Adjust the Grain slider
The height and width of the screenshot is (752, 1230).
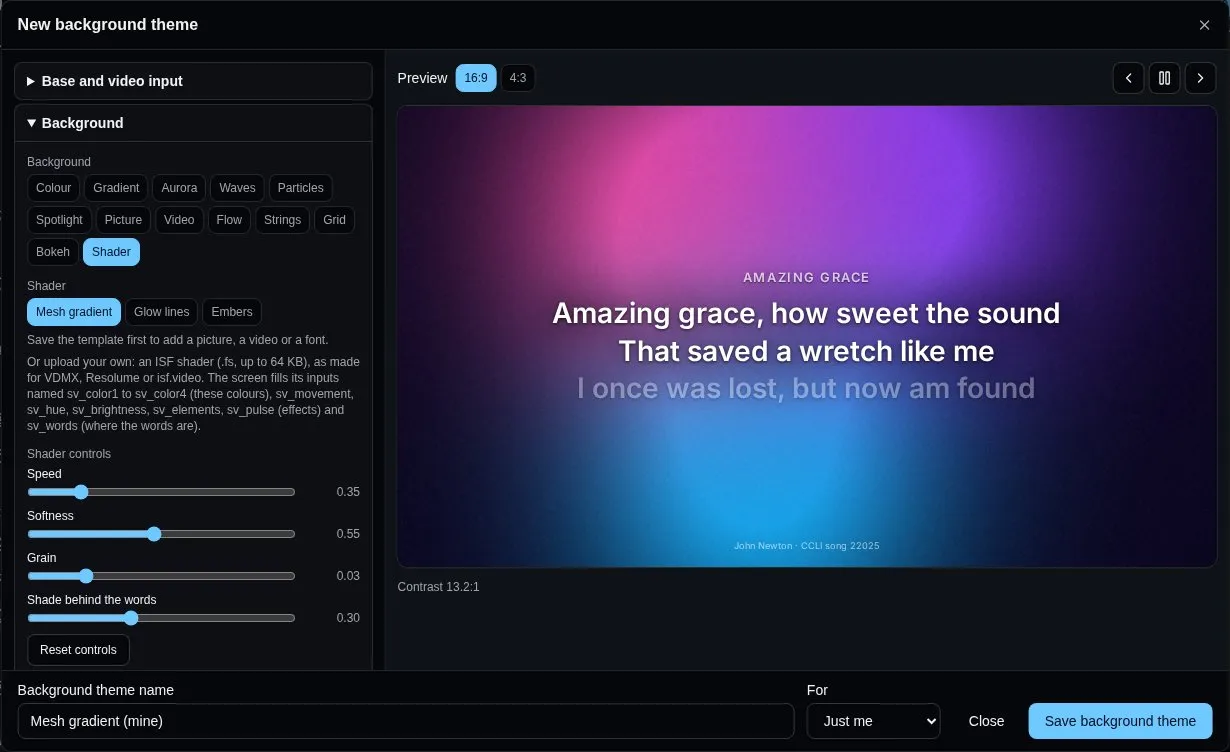[x=161, y=576]
